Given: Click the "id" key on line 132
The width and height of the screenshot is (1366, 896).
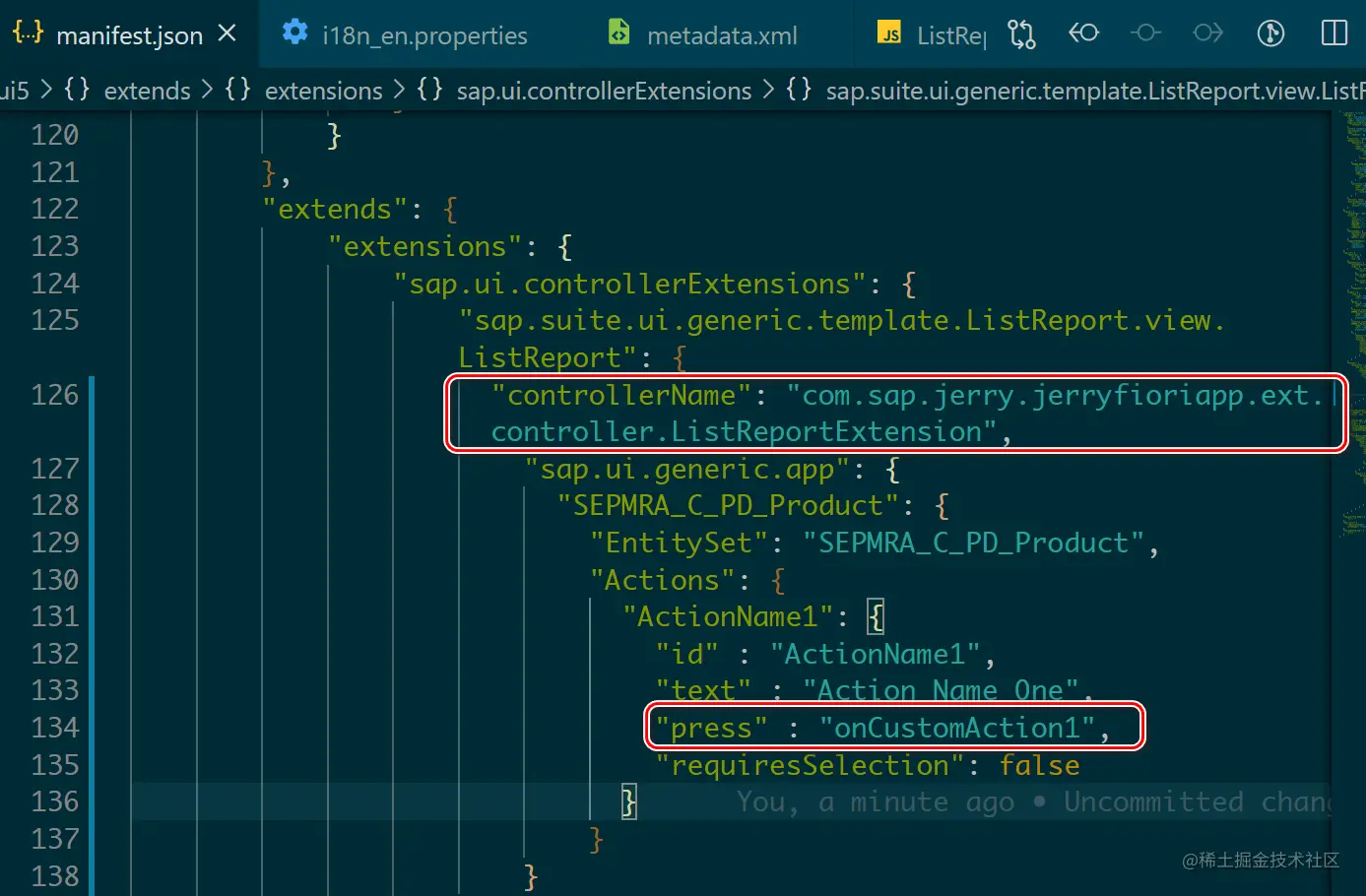Looking at the screenshot, I should pos(687,654).
